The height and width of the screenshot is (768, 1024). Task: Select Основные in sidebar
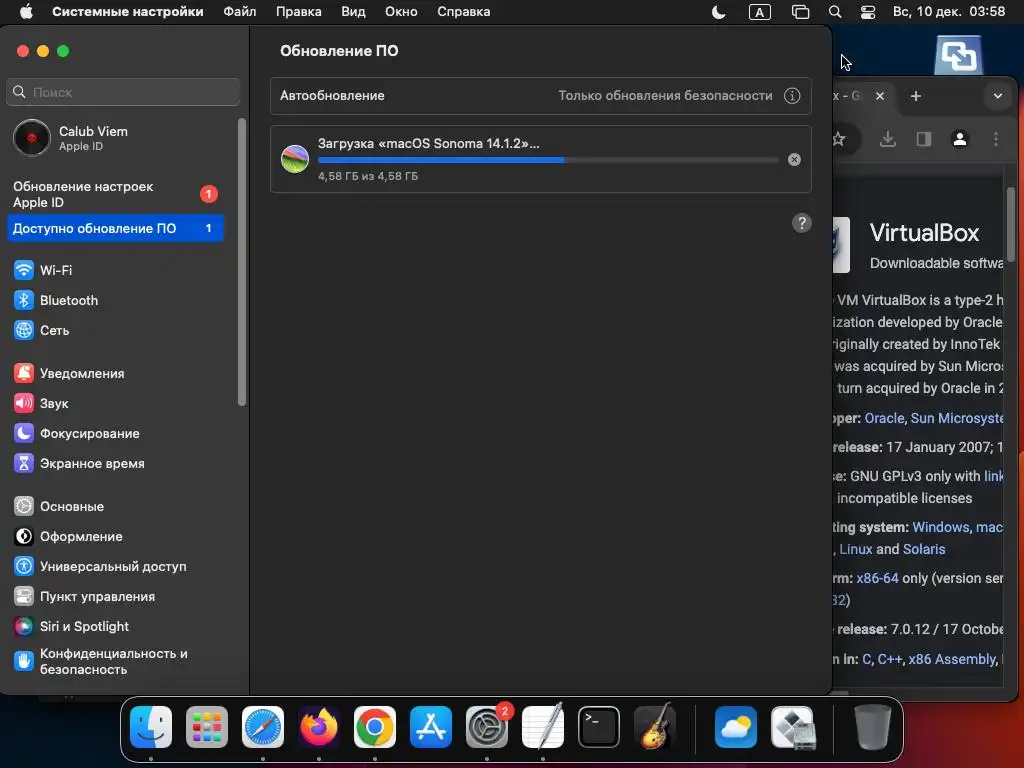pos(59,506)
